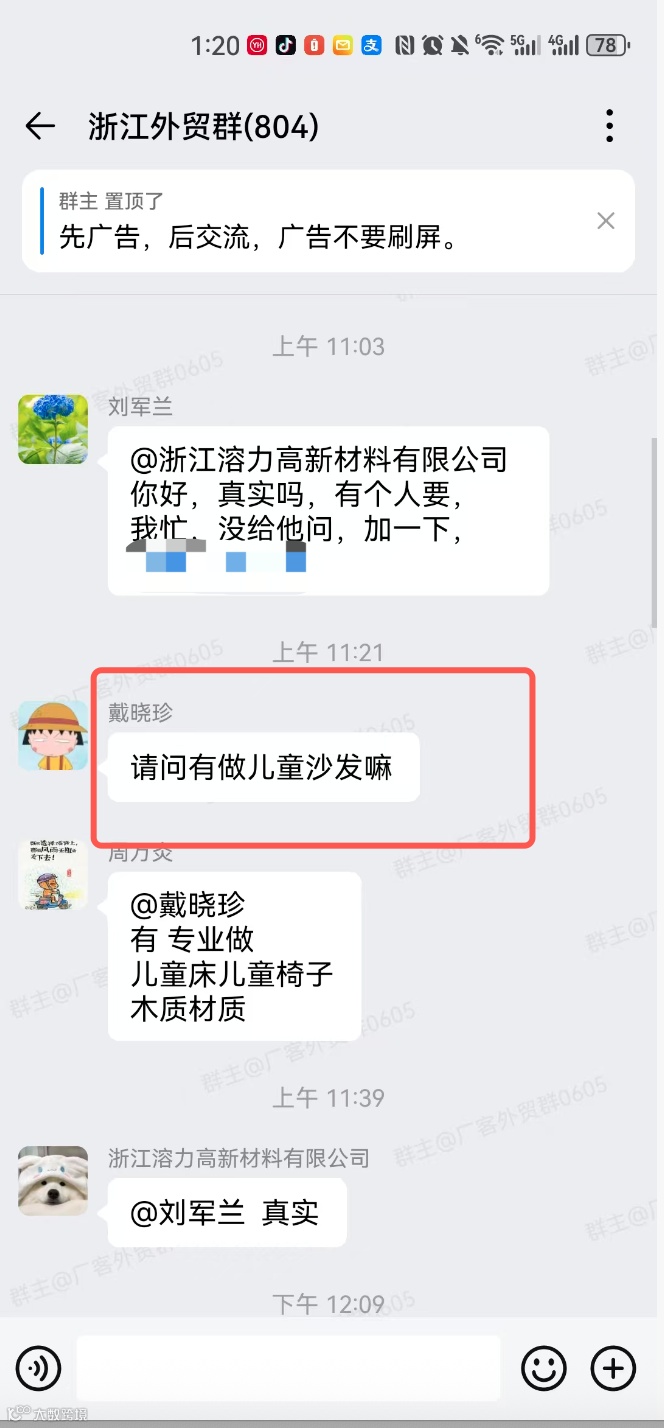Open 周万炎's profile avatar

(x=53, y=875)
